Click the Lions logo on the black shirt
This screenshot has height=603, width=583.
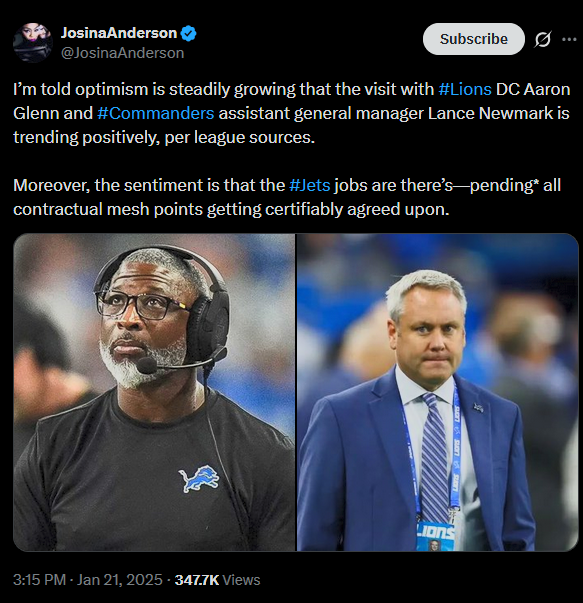click(199, 479)
